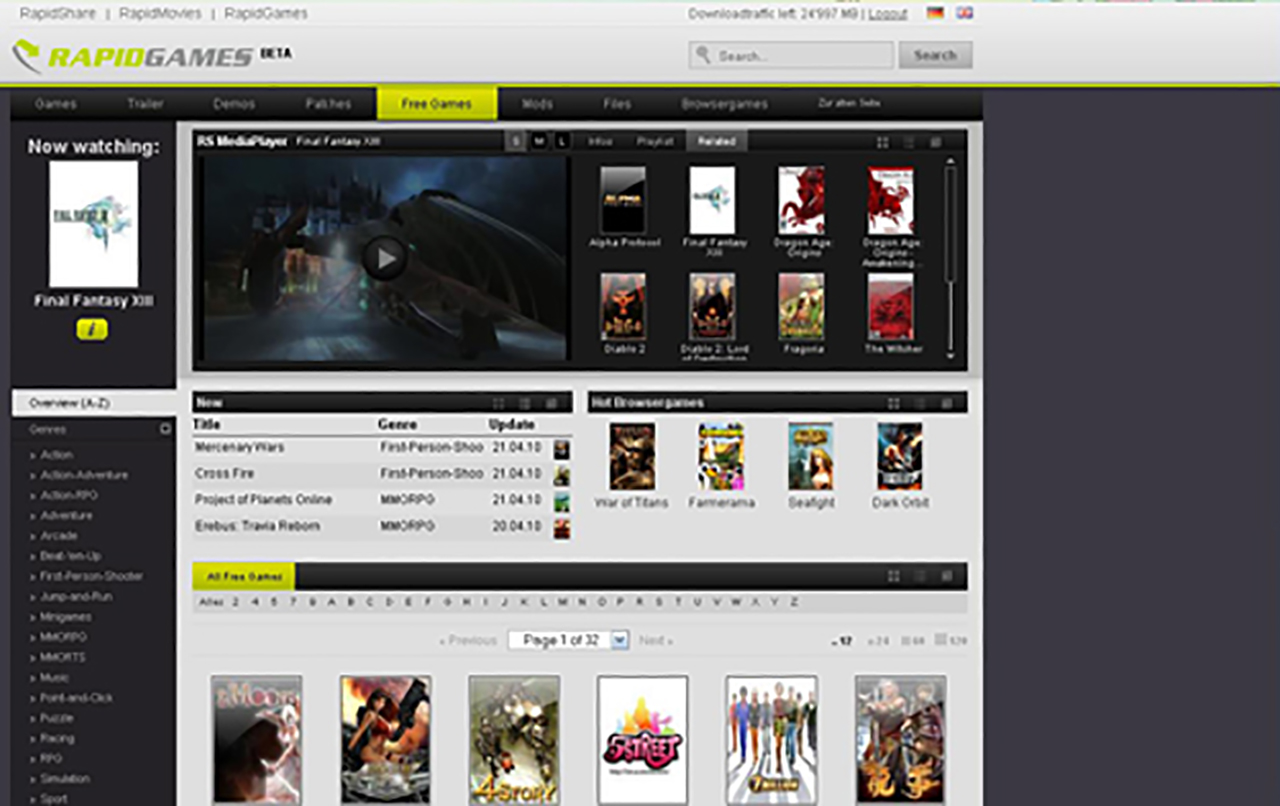The image size is (1280, 806).
Task: Click the cover icon in Project of Planets Online row
Action: 562,501
